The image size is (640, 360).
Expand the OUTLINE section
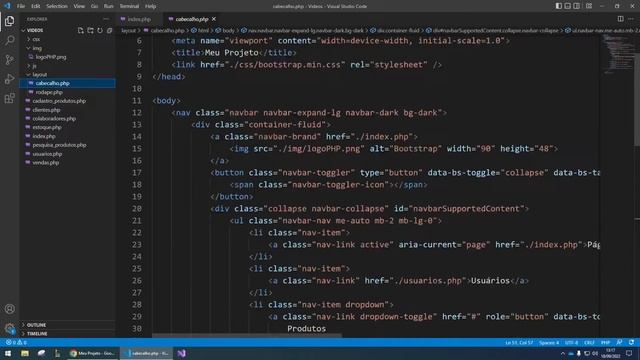coord(36,325)
